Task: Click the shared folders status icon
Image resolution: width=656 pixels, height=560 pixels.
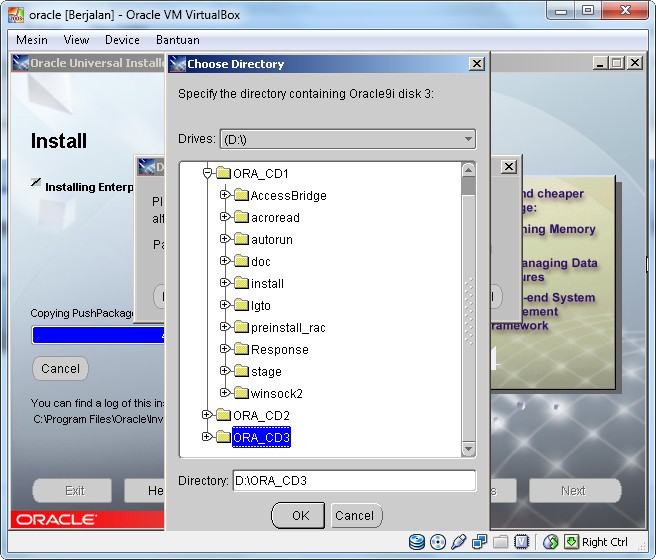Action: [x=500, y=542]
